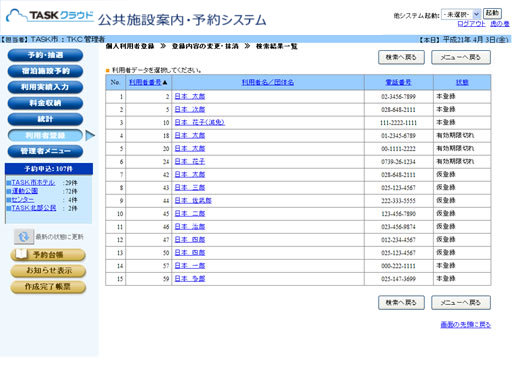This screenshot has width=512, height=384.
Task: Click the TASK市ホテル link
Action: (33, 183)
